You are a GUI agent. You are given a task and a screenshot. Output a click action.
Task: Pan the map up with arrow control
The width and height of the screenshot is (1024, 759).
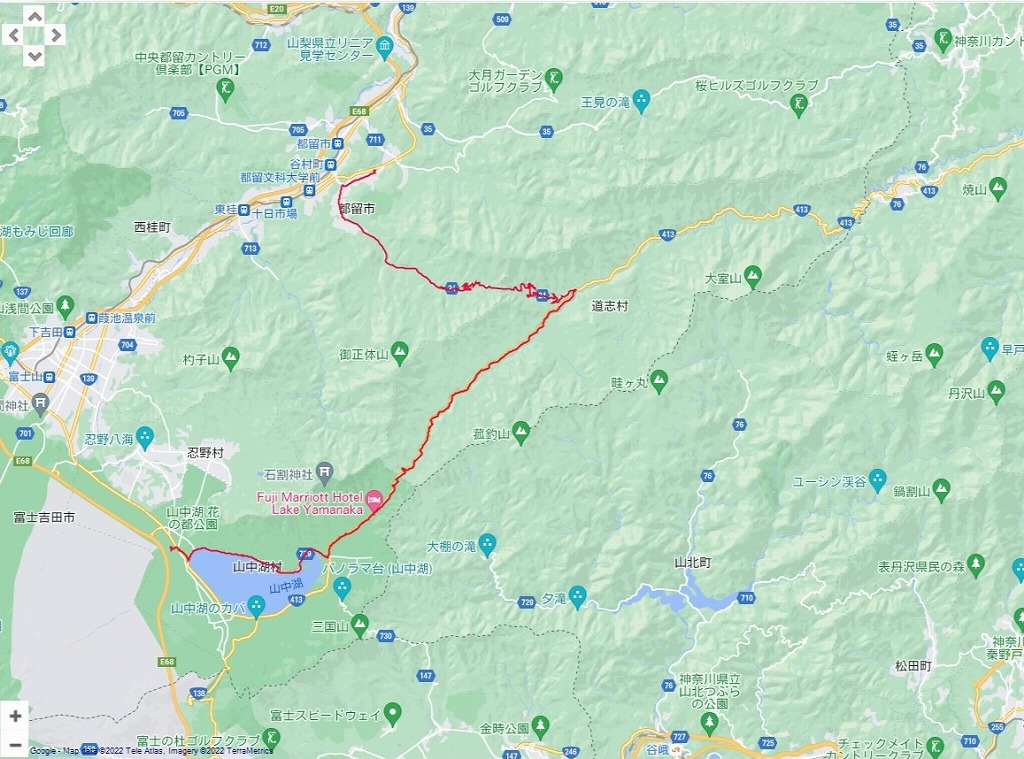[35, 16]
